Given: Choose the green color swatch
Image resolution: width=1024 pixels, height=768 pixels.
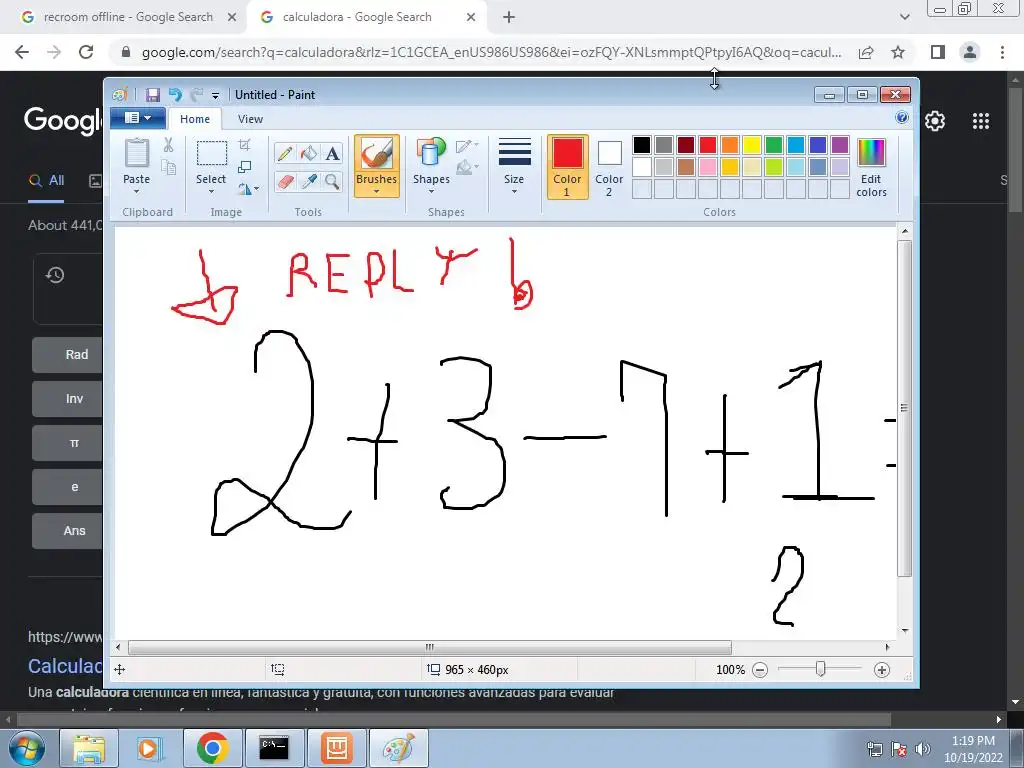Looking at the screenshot, I should 774,145.
